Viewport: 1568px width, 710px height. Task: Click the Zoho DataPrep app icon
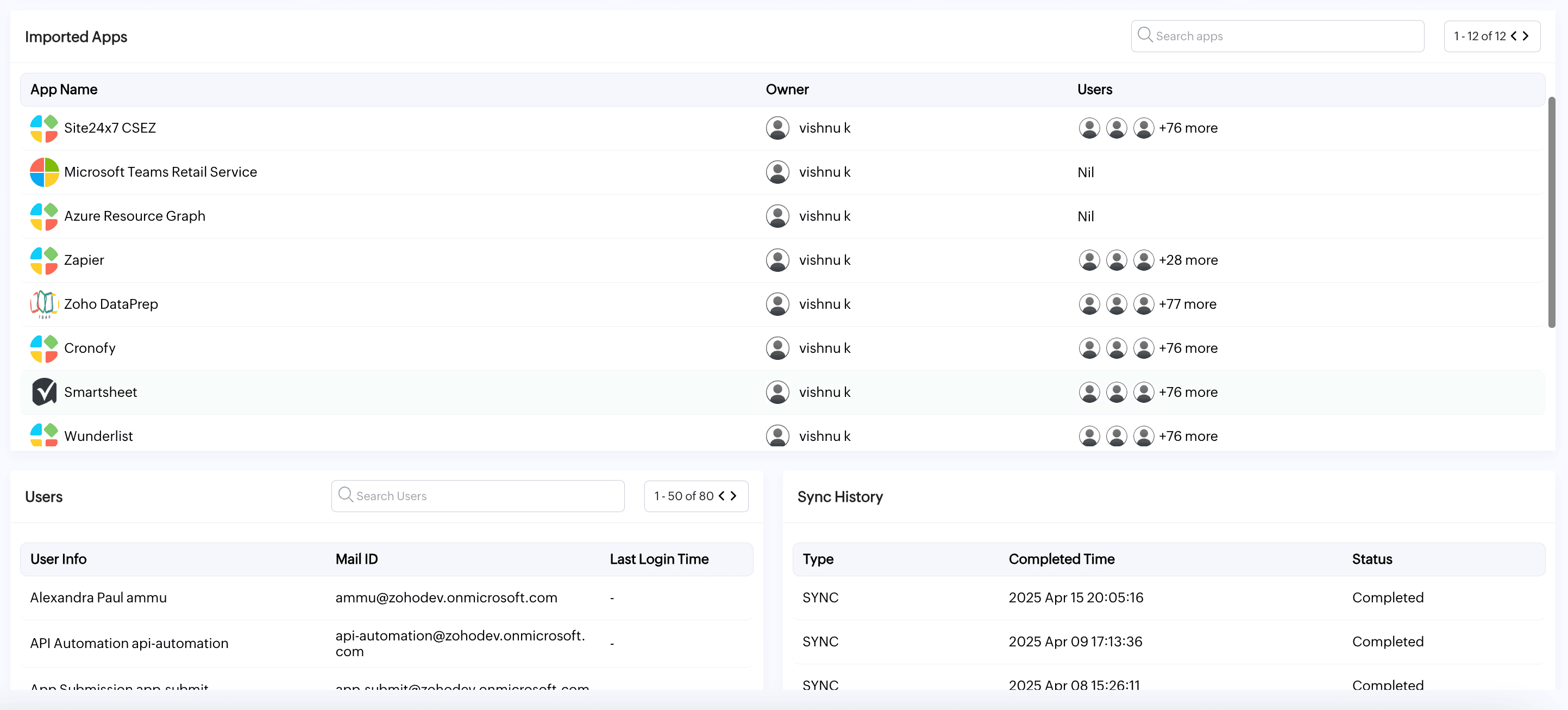coord(44,304)
